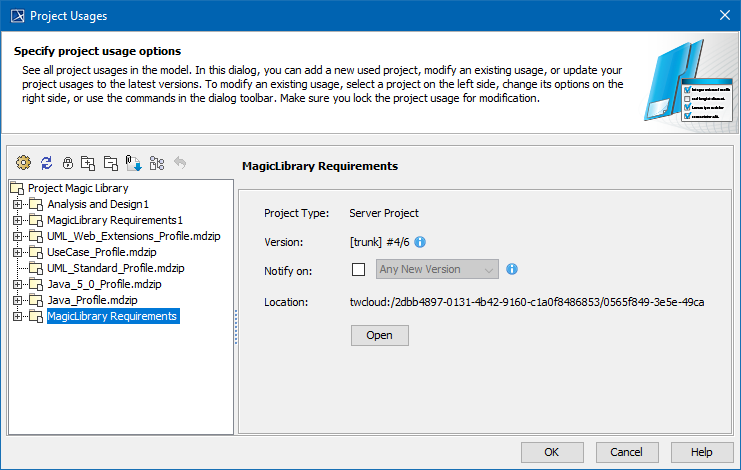Click the gear options icon in toolbar
Viewport: 741px width, 470px height.
click(x=24, y=162)
